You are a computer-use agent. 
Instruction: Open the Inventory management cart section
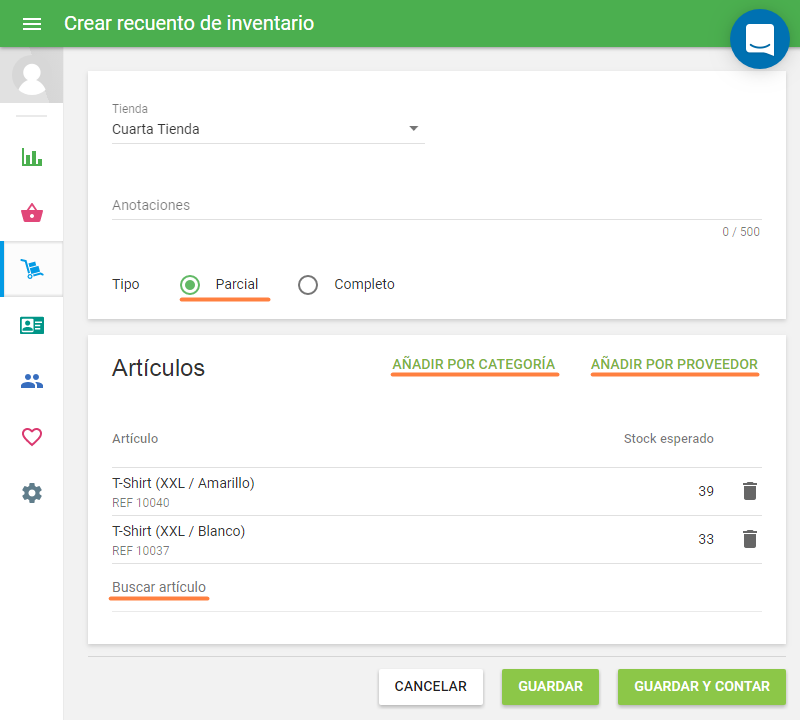pos(32,269)
